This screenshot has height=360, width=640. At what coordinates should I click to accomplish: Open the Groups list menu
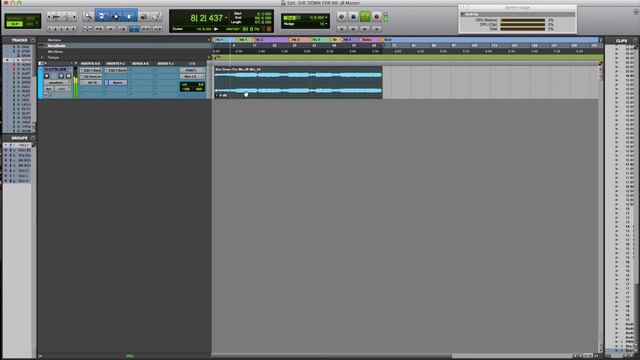33,138
